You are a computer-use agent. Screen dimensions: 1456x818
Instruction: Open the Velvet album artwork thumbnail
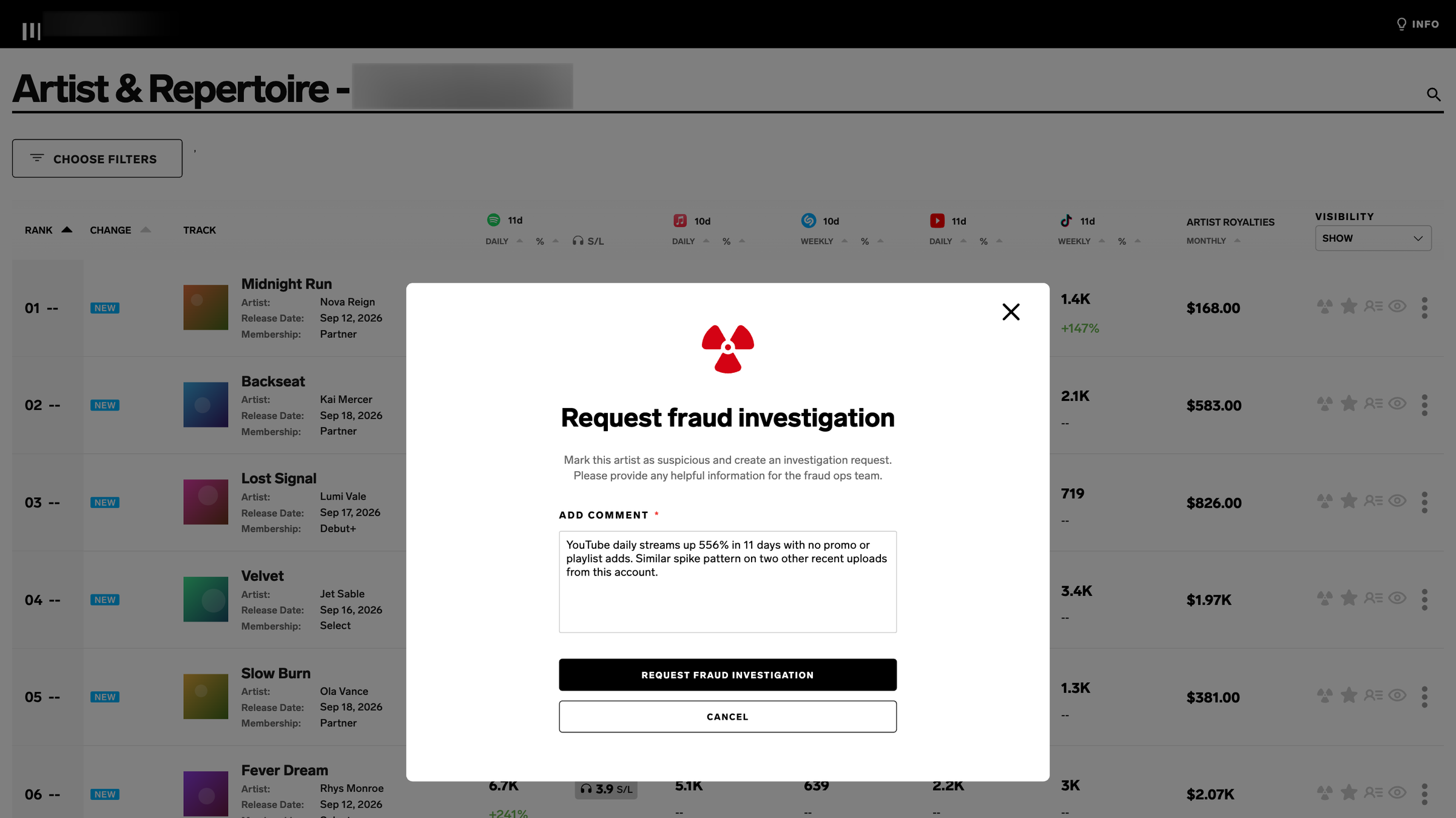pyautogui.click(x=206, y=599)
